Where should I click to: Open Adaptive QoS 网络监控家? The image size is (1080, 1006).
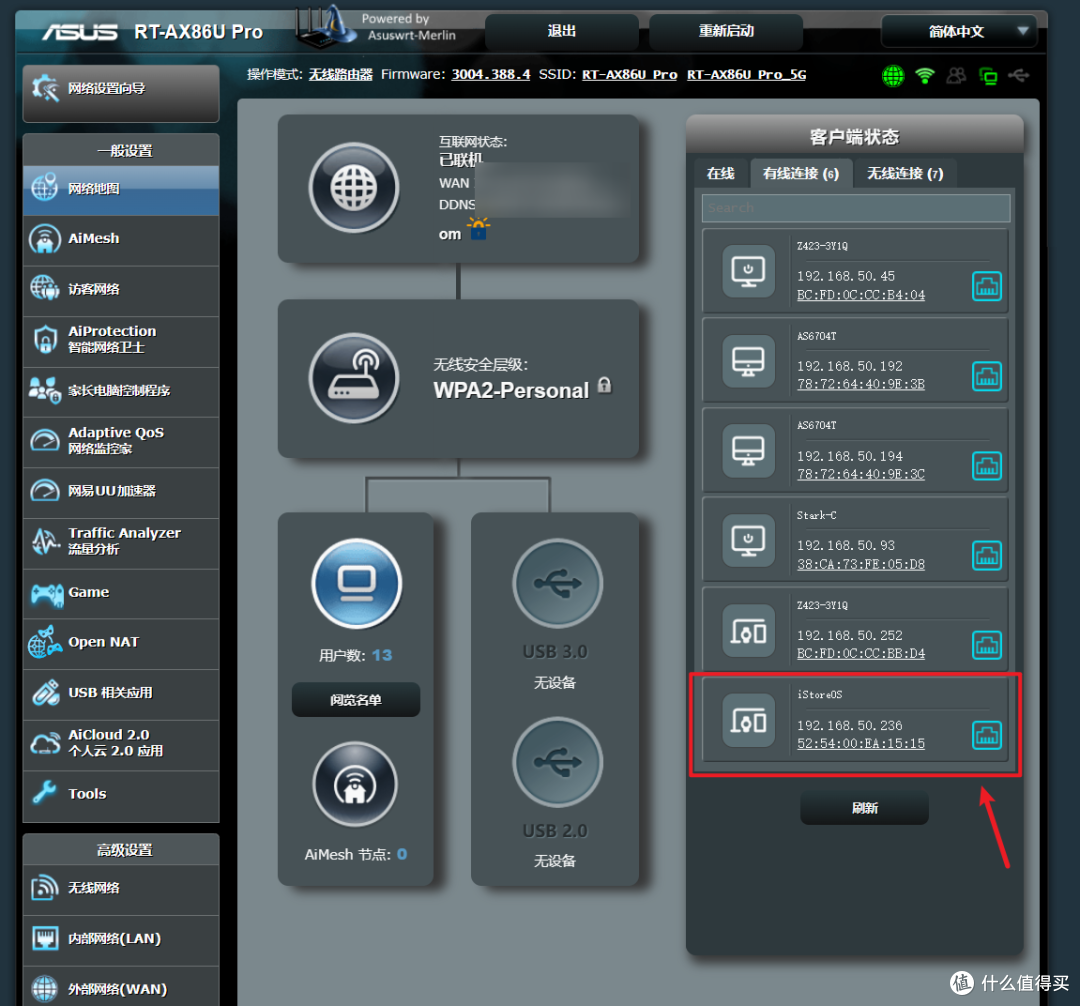pyautogui.click(x=121, y=441)
